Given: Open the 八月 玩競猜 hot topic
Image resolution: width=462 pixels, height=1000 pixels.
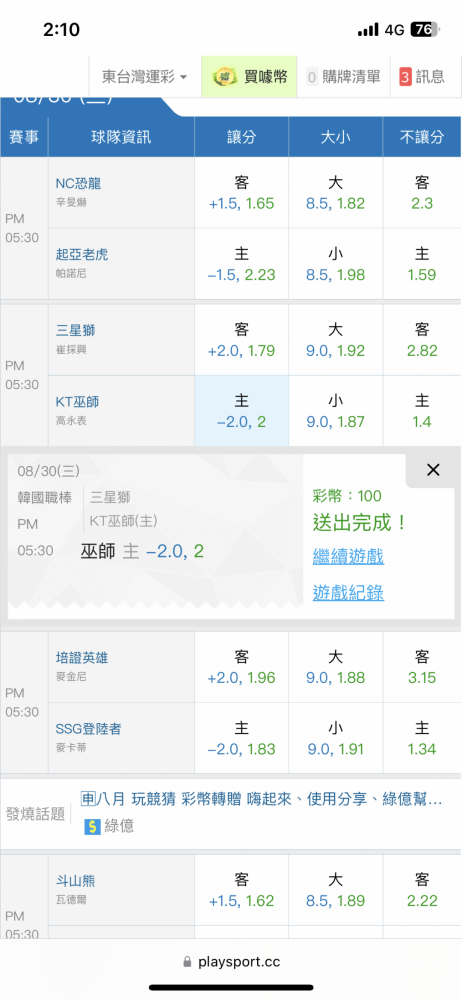Looking at the screenshot, I should click(x=262, y=798).
